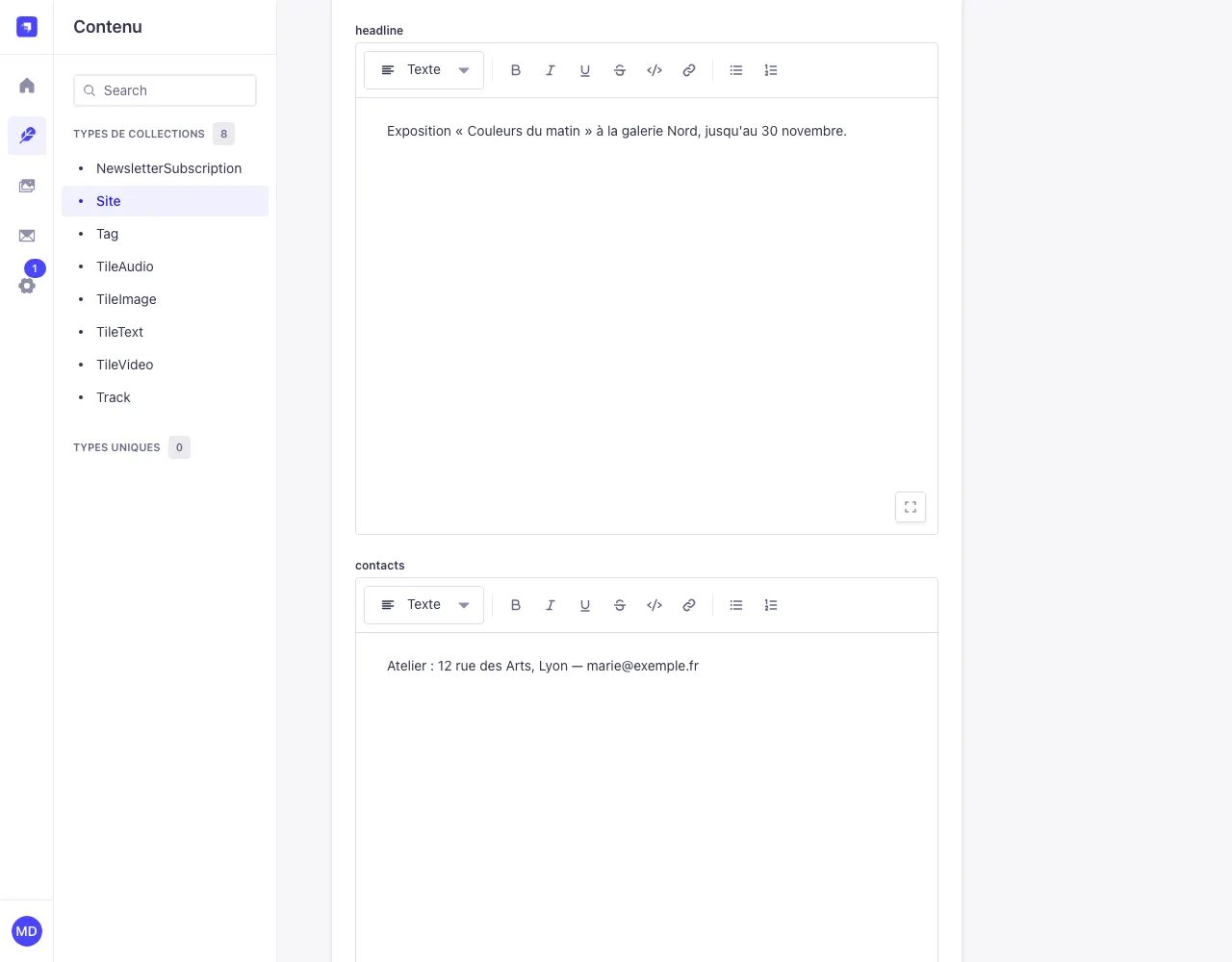Insert link in headline editor
This screenshot has height=962, width=1232.
coord(689,70)
